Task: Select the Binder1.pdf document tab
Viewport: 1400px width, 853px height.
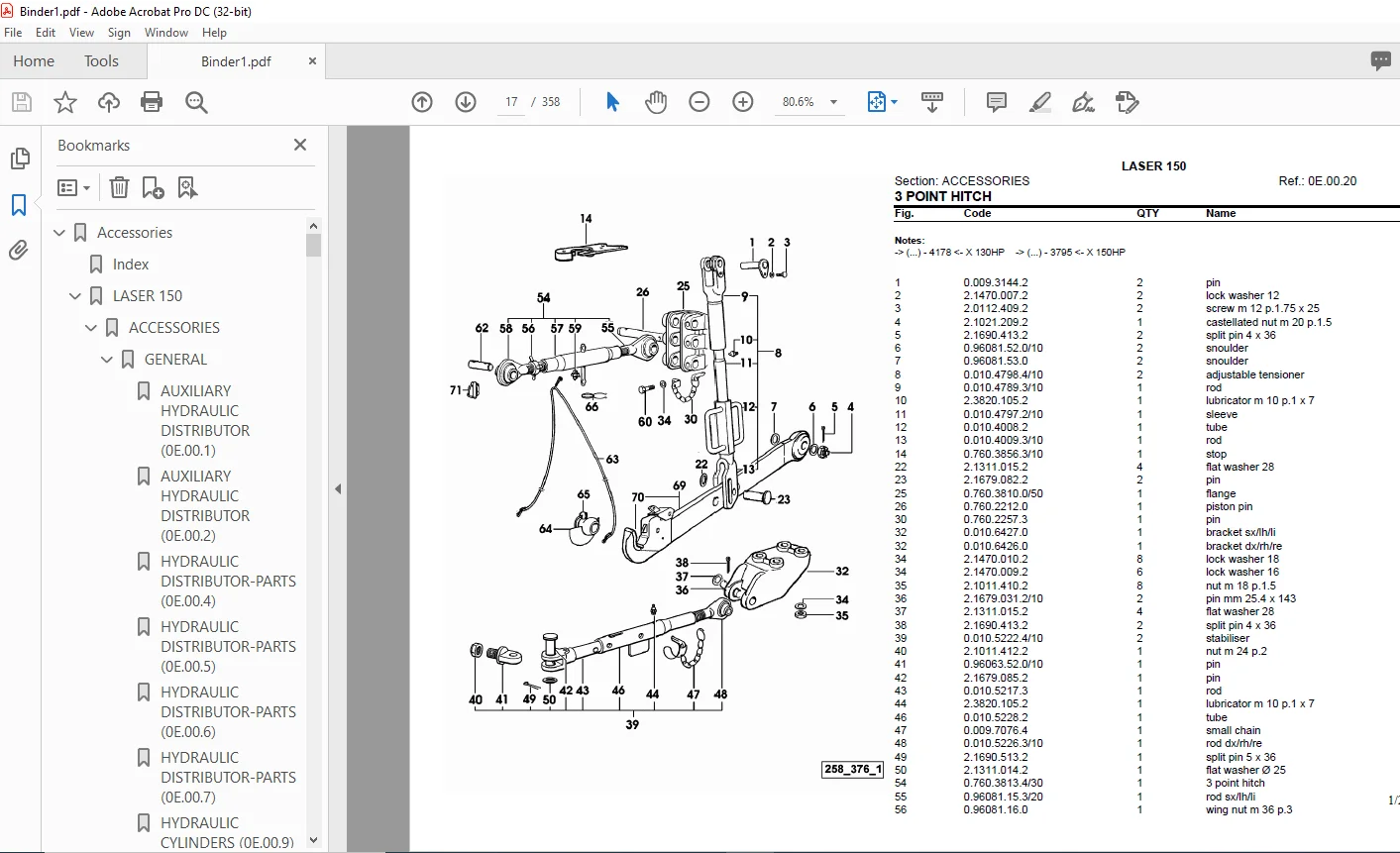Action: [236, 61]
